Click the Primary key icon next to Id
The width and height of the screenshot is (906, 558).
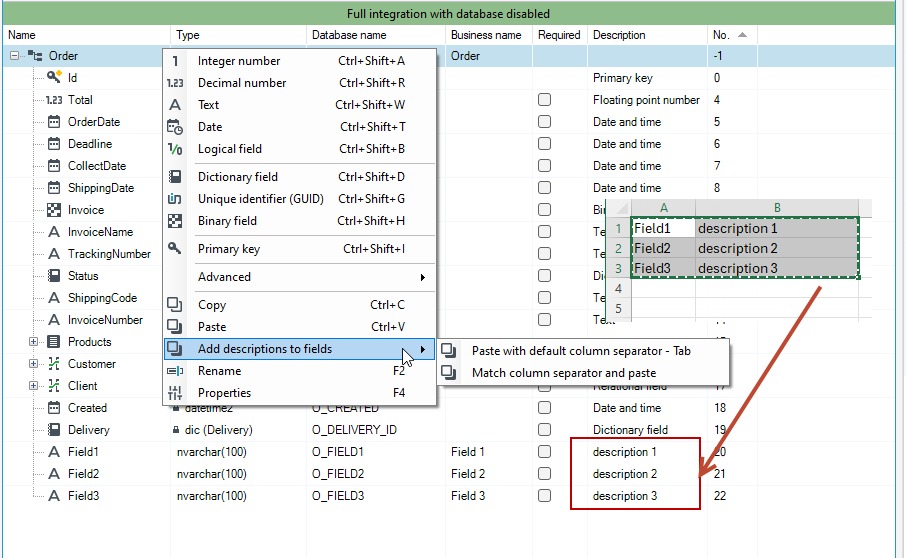54,77
